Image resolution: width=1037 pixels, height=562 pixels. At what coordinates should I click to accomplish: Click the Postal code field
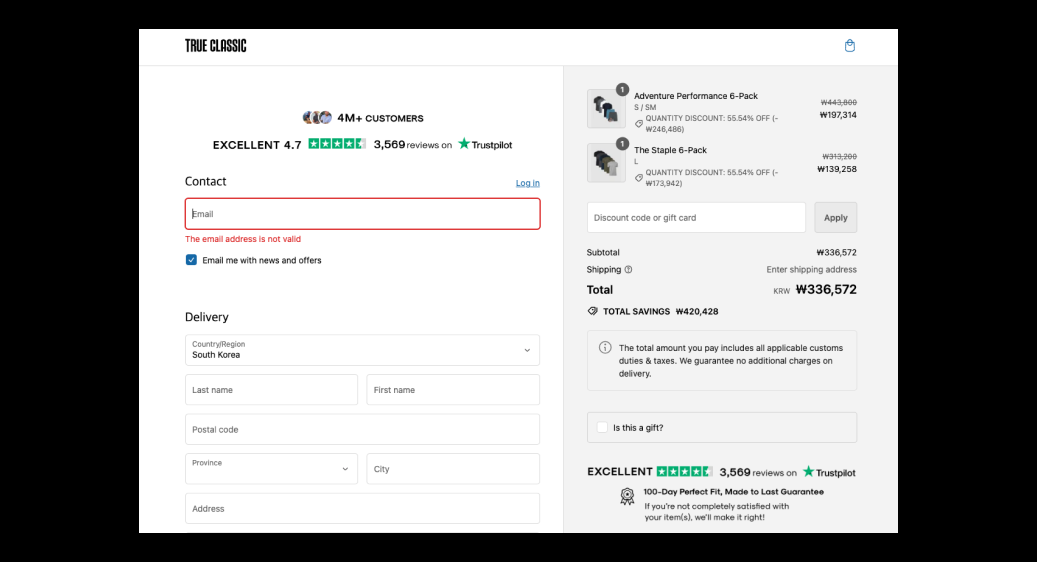point(362,430)
